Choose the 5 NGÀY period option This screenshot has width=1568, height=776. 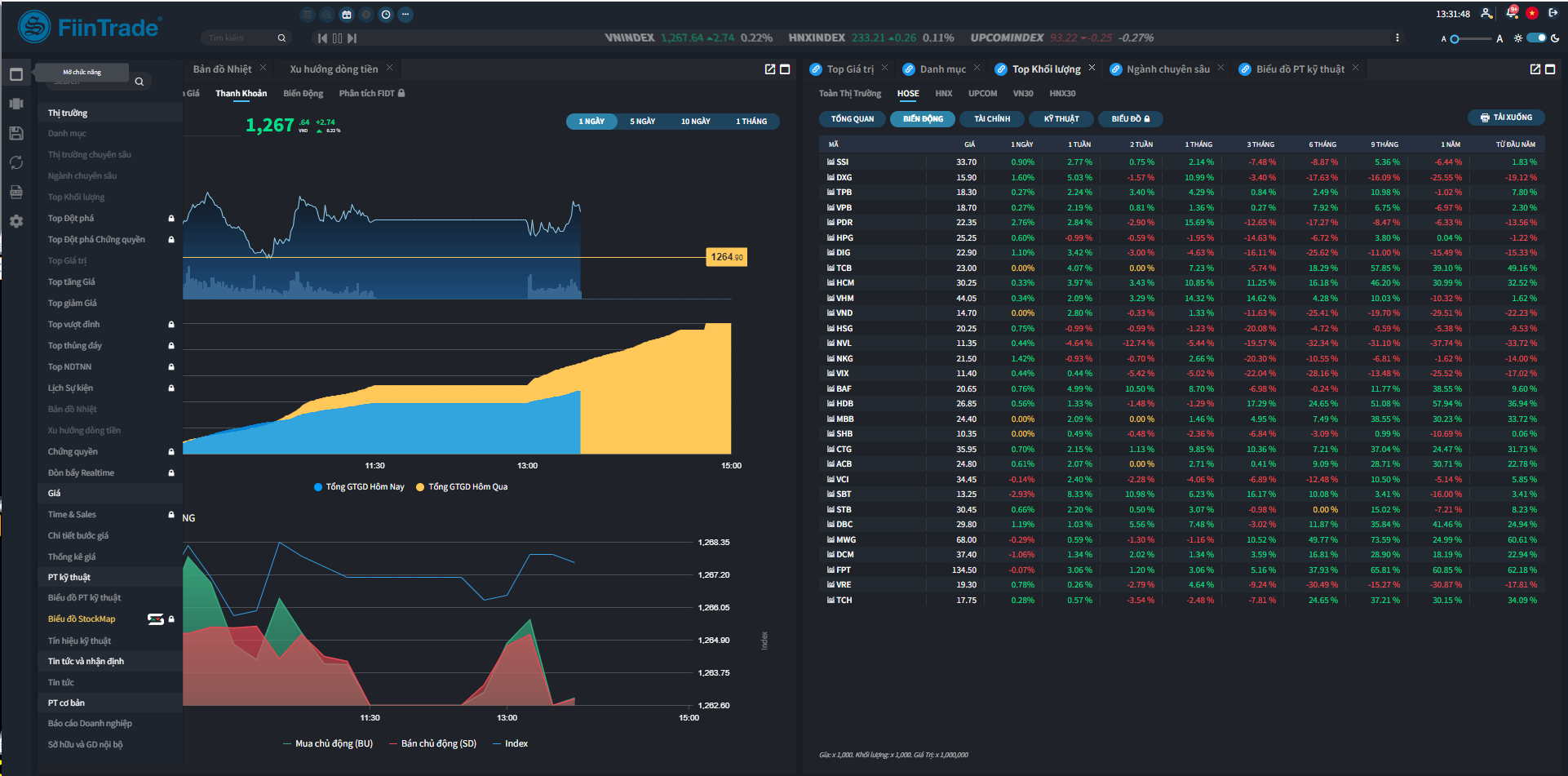[x=643, y=122]
